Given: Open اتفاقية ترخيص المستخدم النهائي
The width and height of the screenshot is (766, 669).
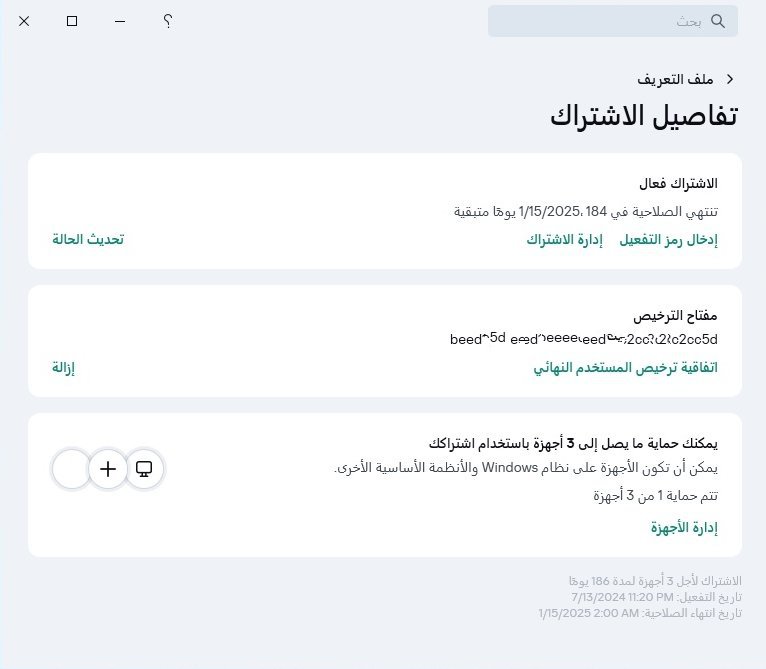Looking at the screenshot, I should pyautogui.click(x=625, y=367).
